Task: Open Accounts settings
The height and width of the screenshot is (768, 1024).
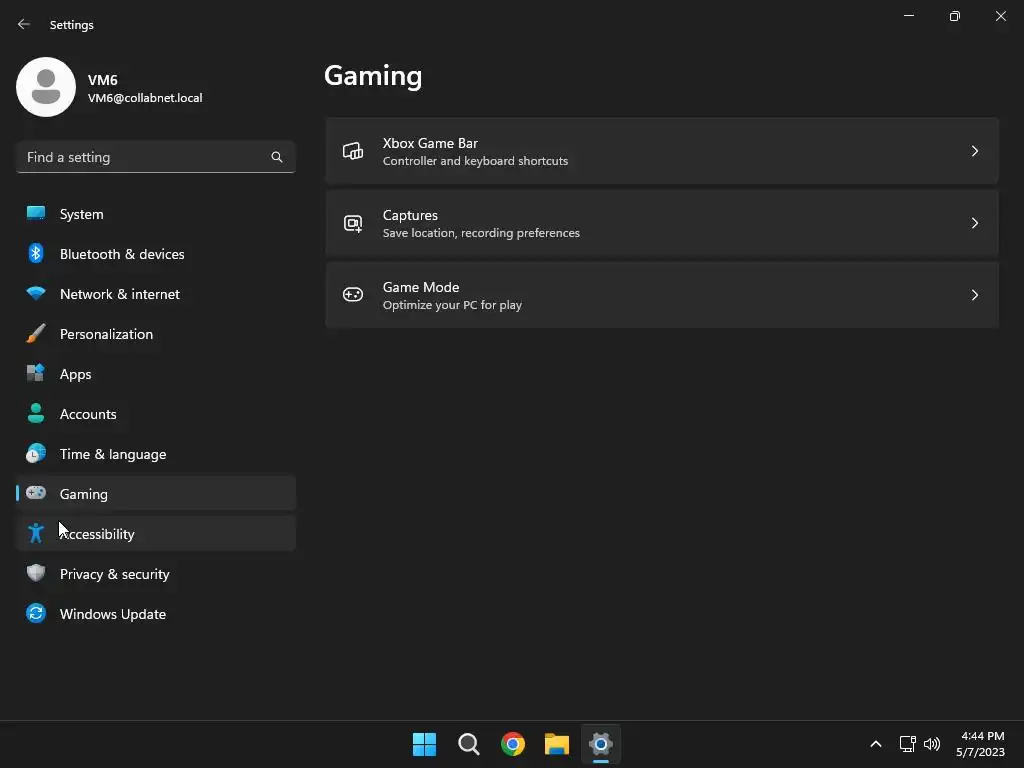Action: [155, 414]
